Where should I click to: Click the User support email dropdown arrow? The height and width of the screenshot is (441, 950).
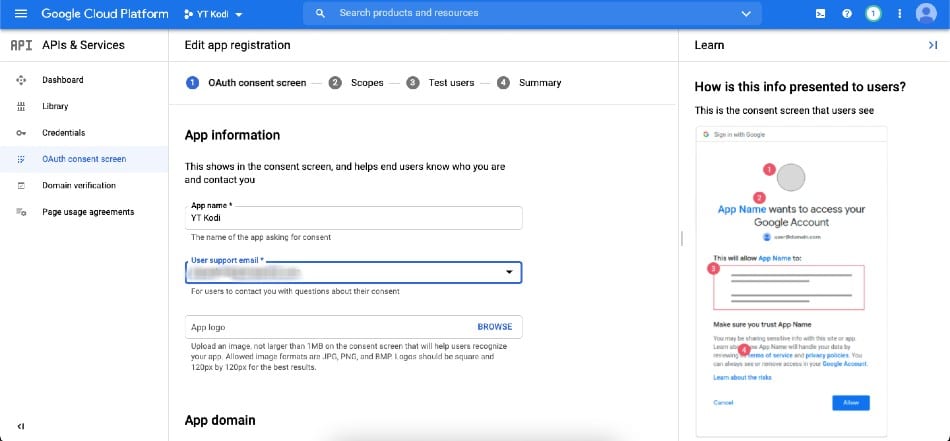click(x=510, y=273)
